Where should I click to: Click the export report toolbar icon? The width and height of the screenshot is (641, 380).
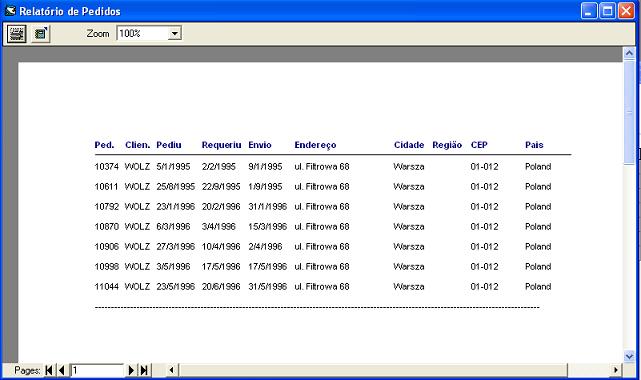[x=40, y=34]
